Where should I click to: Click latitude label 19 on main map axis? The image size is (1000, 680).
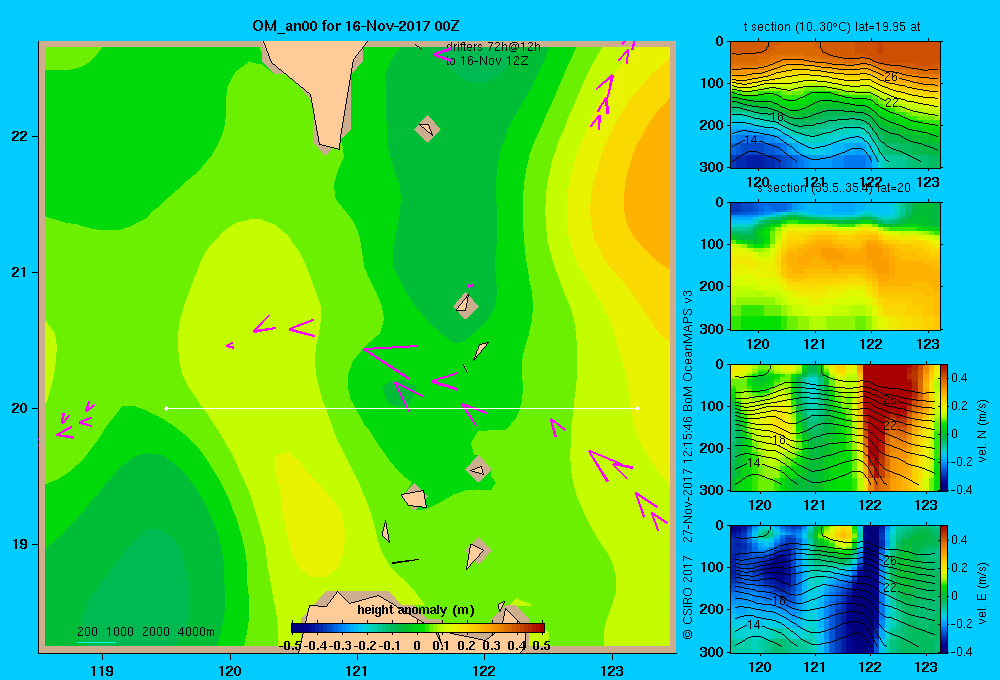[19, 544]
